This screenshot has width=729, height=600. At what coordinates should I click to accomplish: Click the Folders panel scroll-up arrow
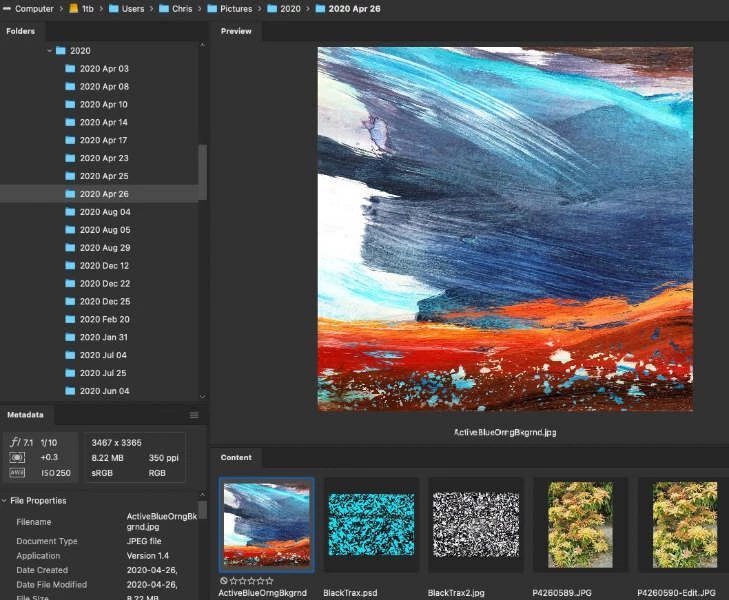coord(202,45)
